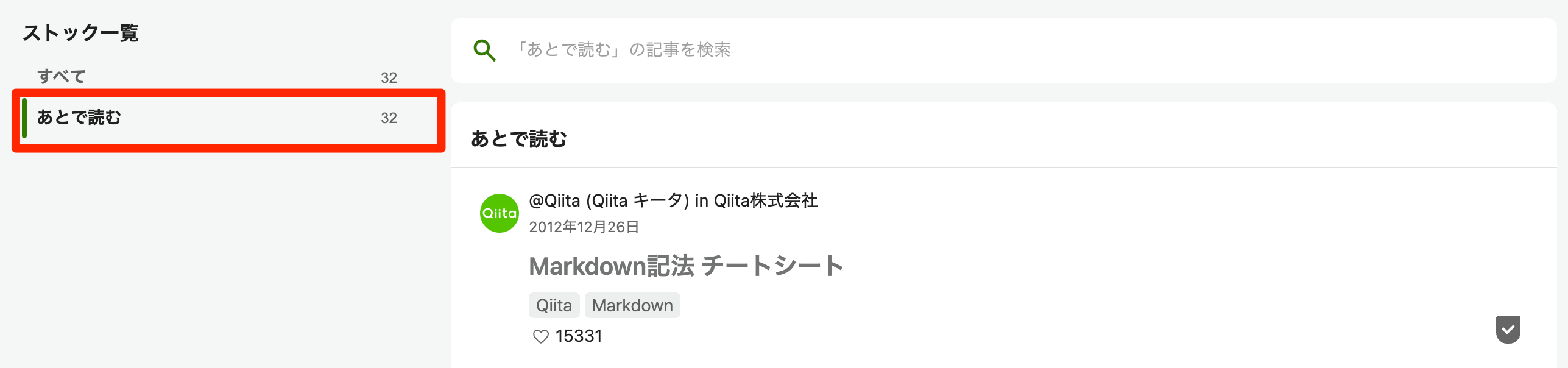Viewport: 1568px width, 368px height.
Task: Click the Qiita tag chip
Action: click(x=554, y=305)
